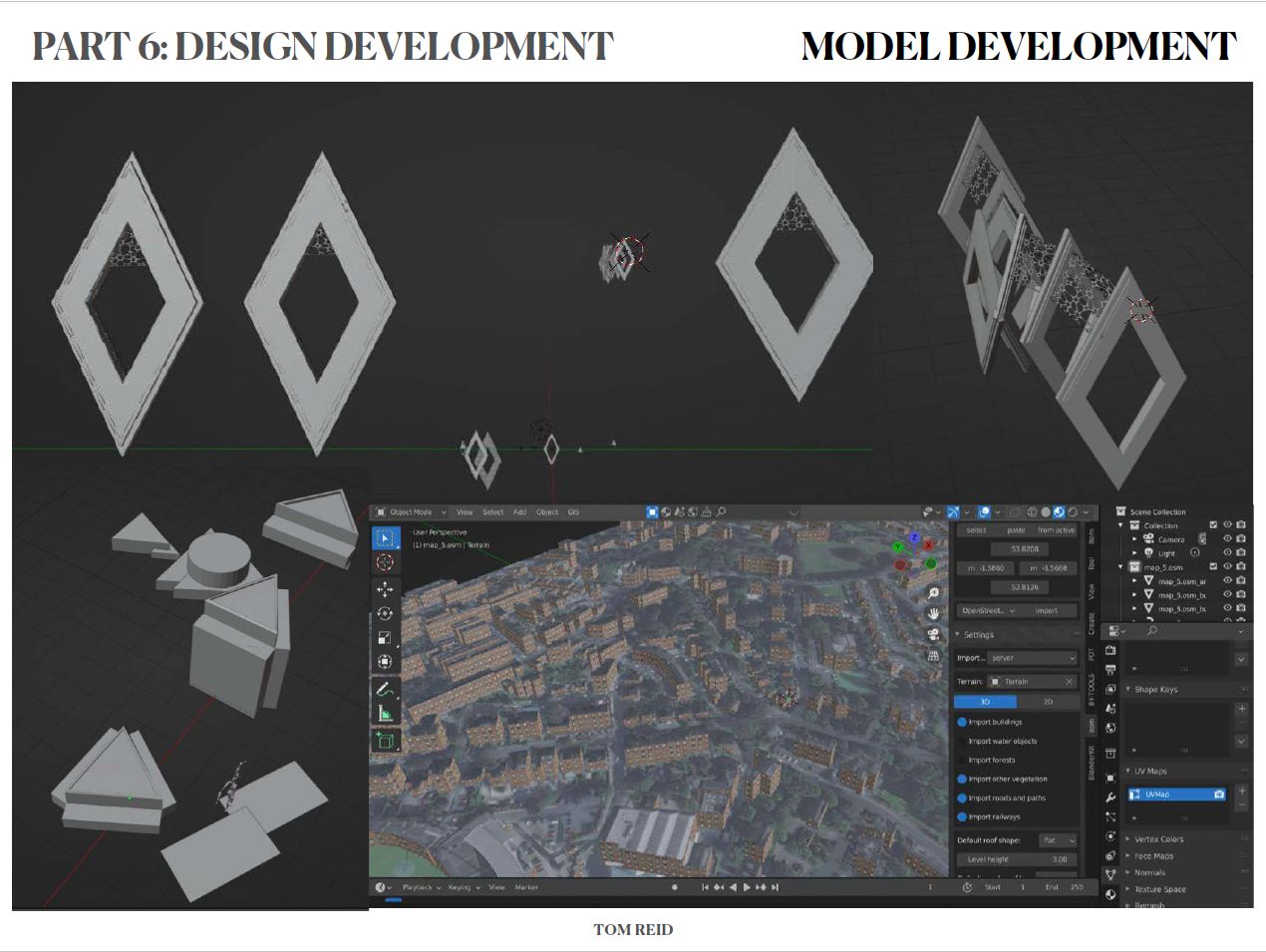The height and width of the screenshot is (952, 1266).
Task: Click the red X axis gizmo
Action: tap(928, 546)
